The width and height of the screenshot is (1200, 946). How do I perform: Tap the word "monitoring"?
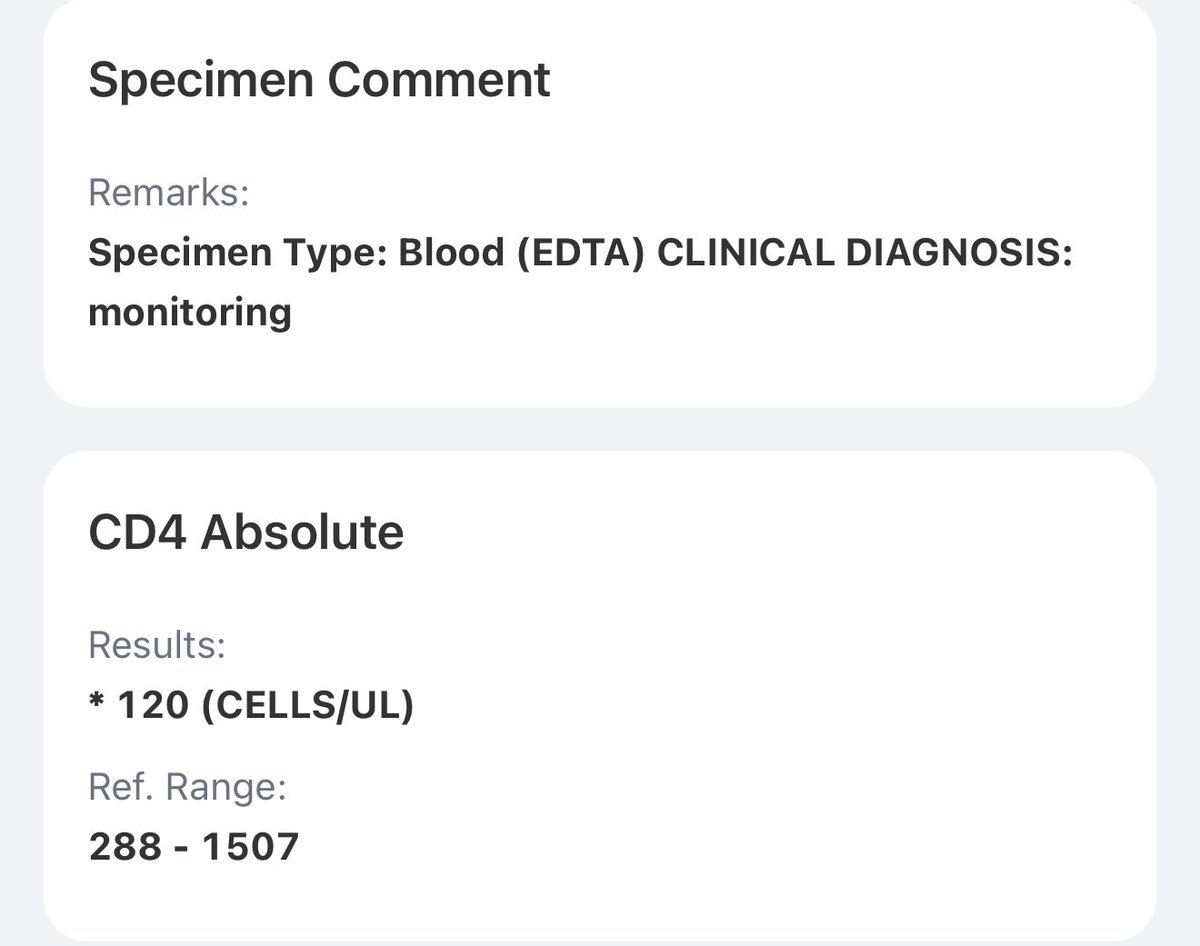tap(190, 313)
